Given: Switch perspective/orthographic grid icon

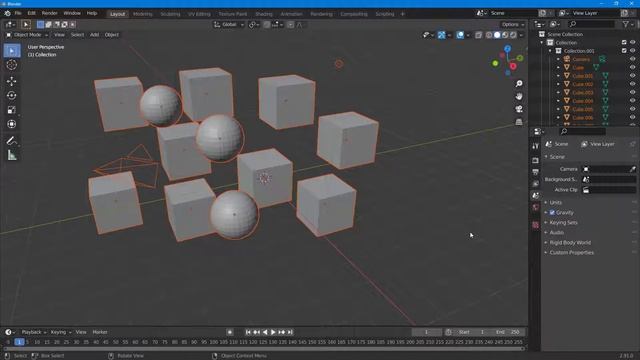Looking at the screenshot, I should coord(519,122).
